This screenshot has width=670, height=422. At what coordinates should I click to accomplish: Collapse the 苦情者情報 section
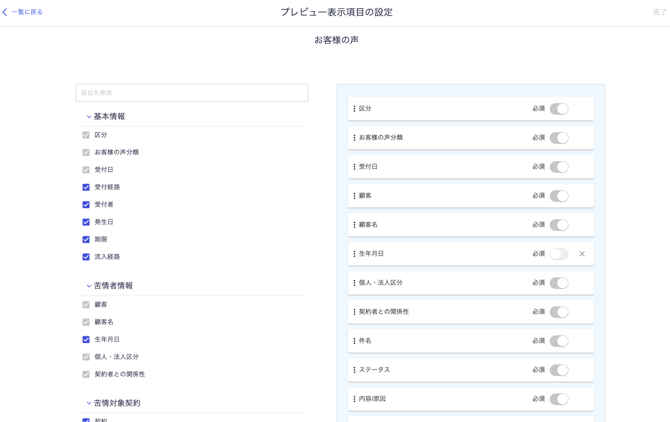tap(89, 286)
